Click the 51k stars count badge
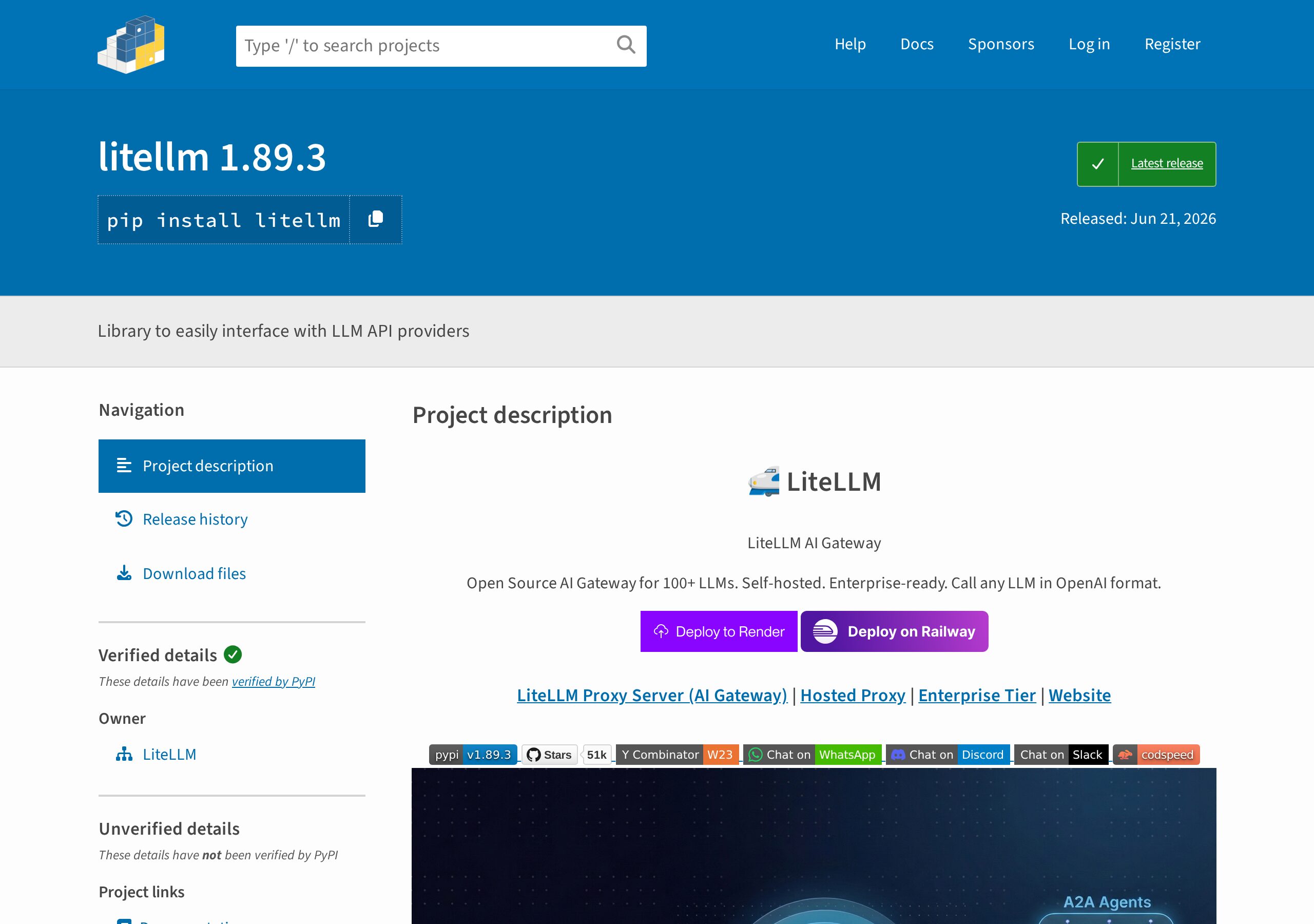Viewport: 1314px width, 924px height. (x=596, y=755)
